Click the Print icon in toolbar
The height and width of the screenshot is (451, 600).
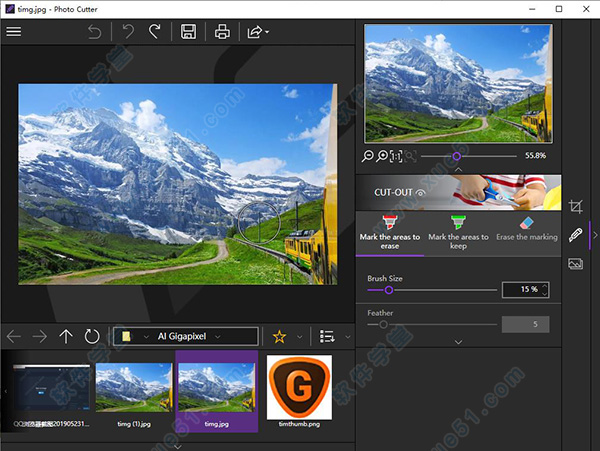point(222,31)
